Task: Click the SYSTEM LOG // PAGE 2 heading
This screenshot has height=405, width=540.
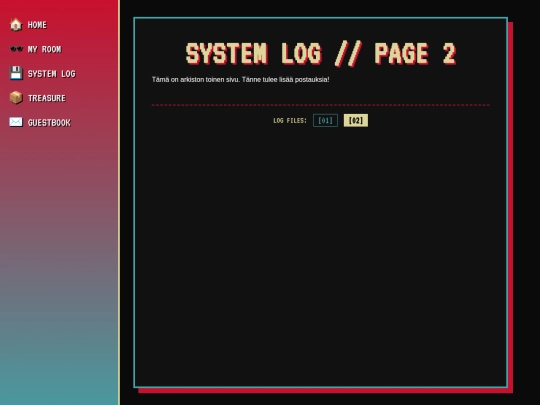Action: tap(321, 54)
